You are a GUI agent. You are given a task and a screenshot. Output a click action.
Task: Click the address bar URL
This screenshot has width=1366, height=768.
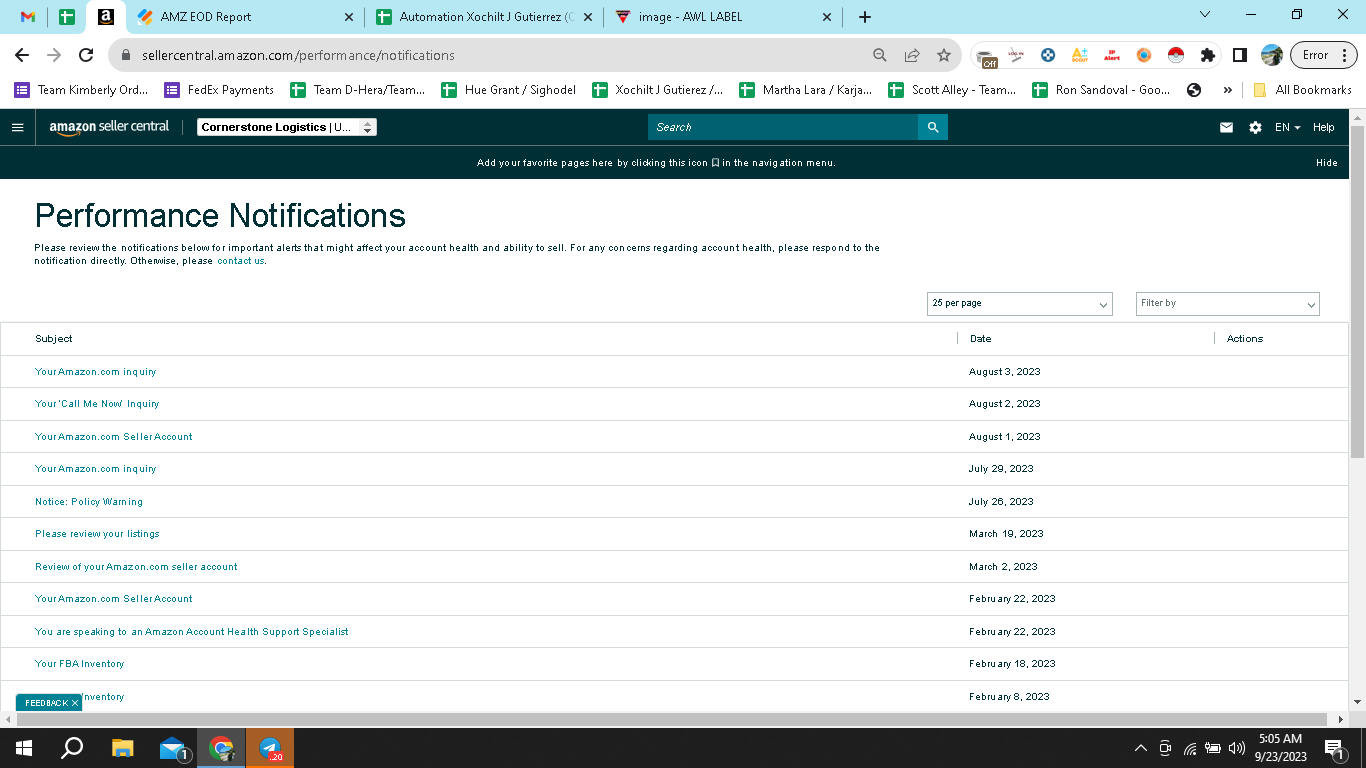point(298,55)
